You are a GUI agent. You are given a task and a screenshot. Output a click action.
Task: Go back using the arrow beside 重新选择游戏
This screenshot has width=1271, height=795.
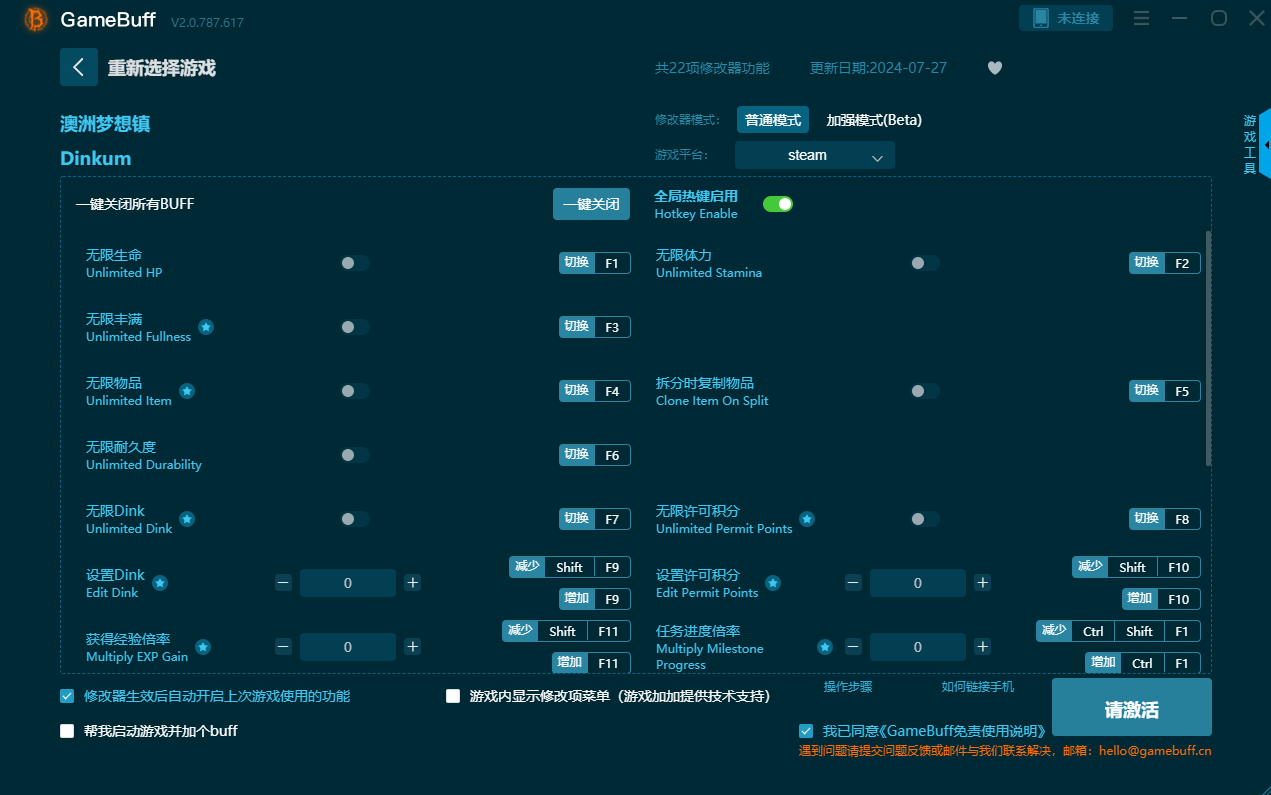[79, 67]
